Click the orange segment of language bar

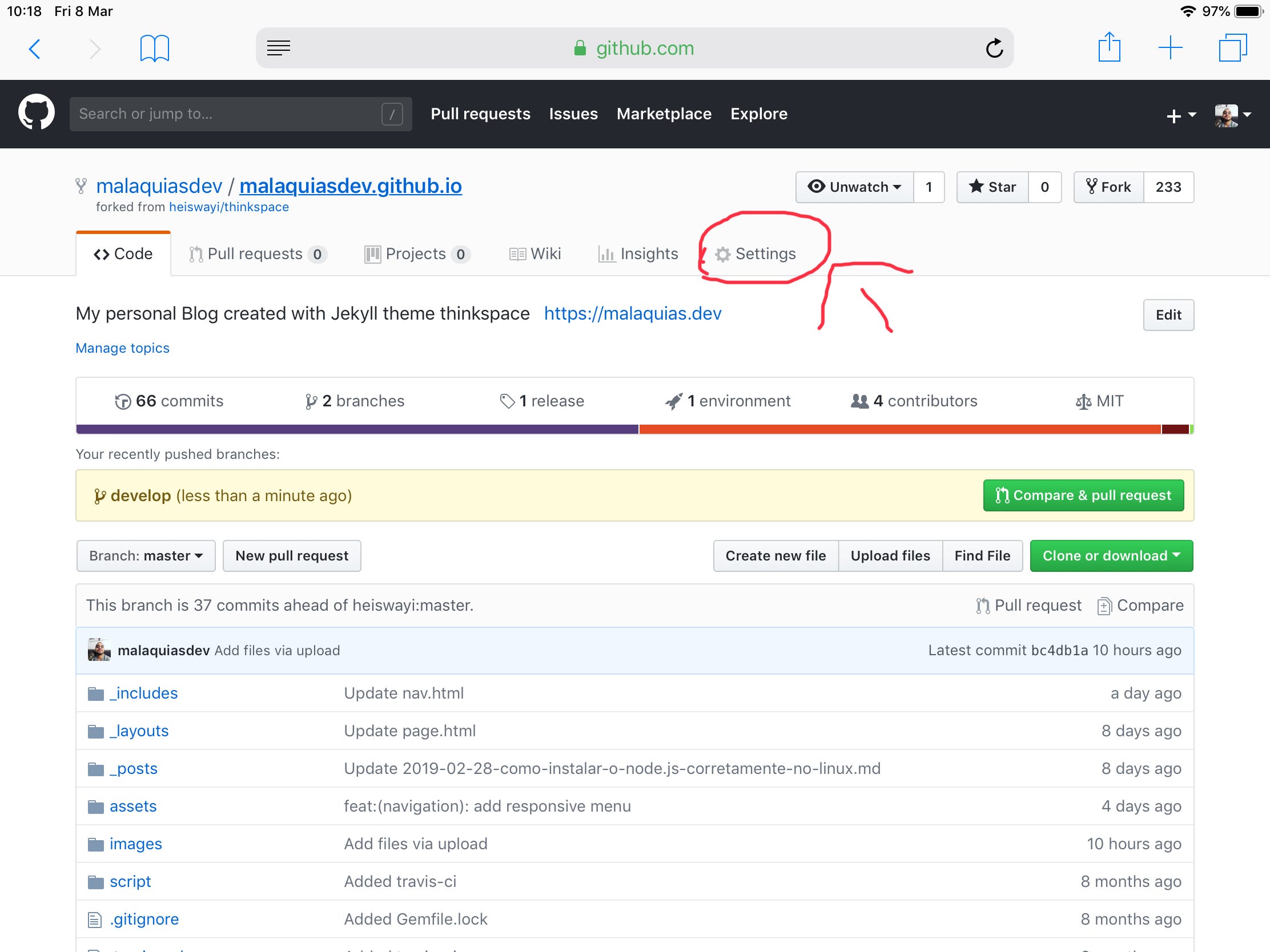click(x=901, y=429)
